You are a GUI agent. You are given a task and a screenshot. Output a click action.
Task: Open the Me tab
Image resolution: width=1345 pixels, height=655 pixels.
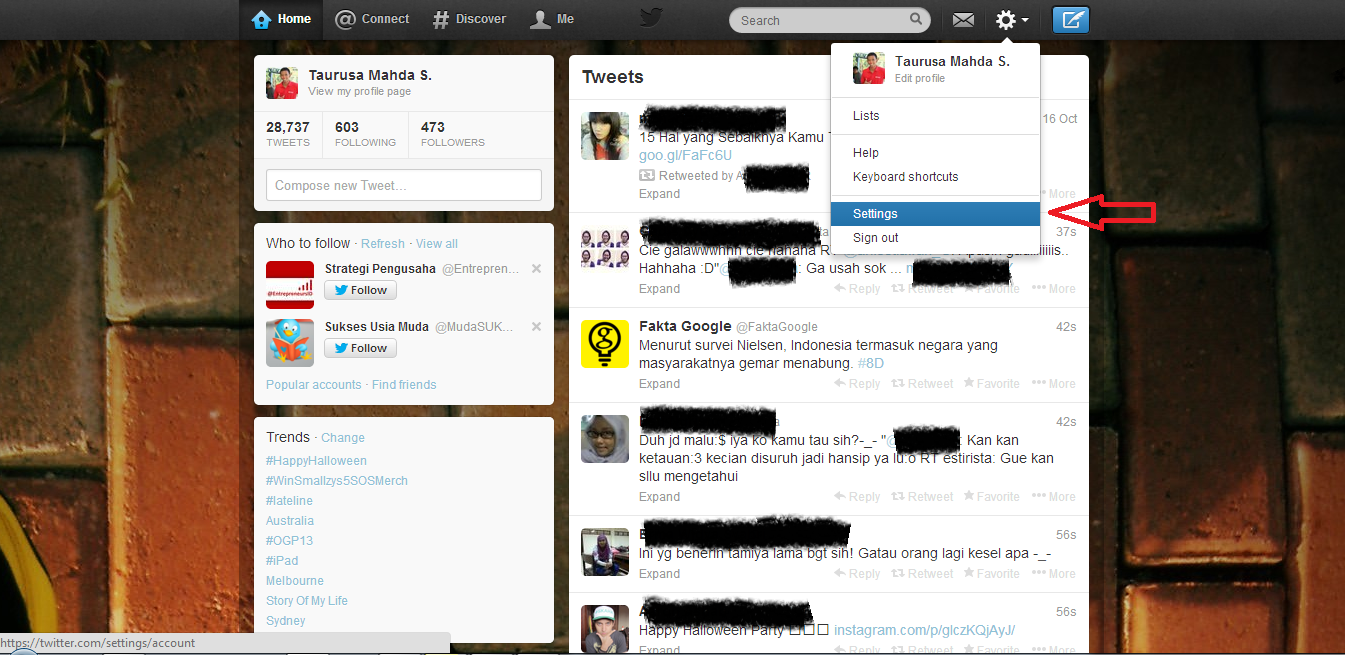click(552, 19)
